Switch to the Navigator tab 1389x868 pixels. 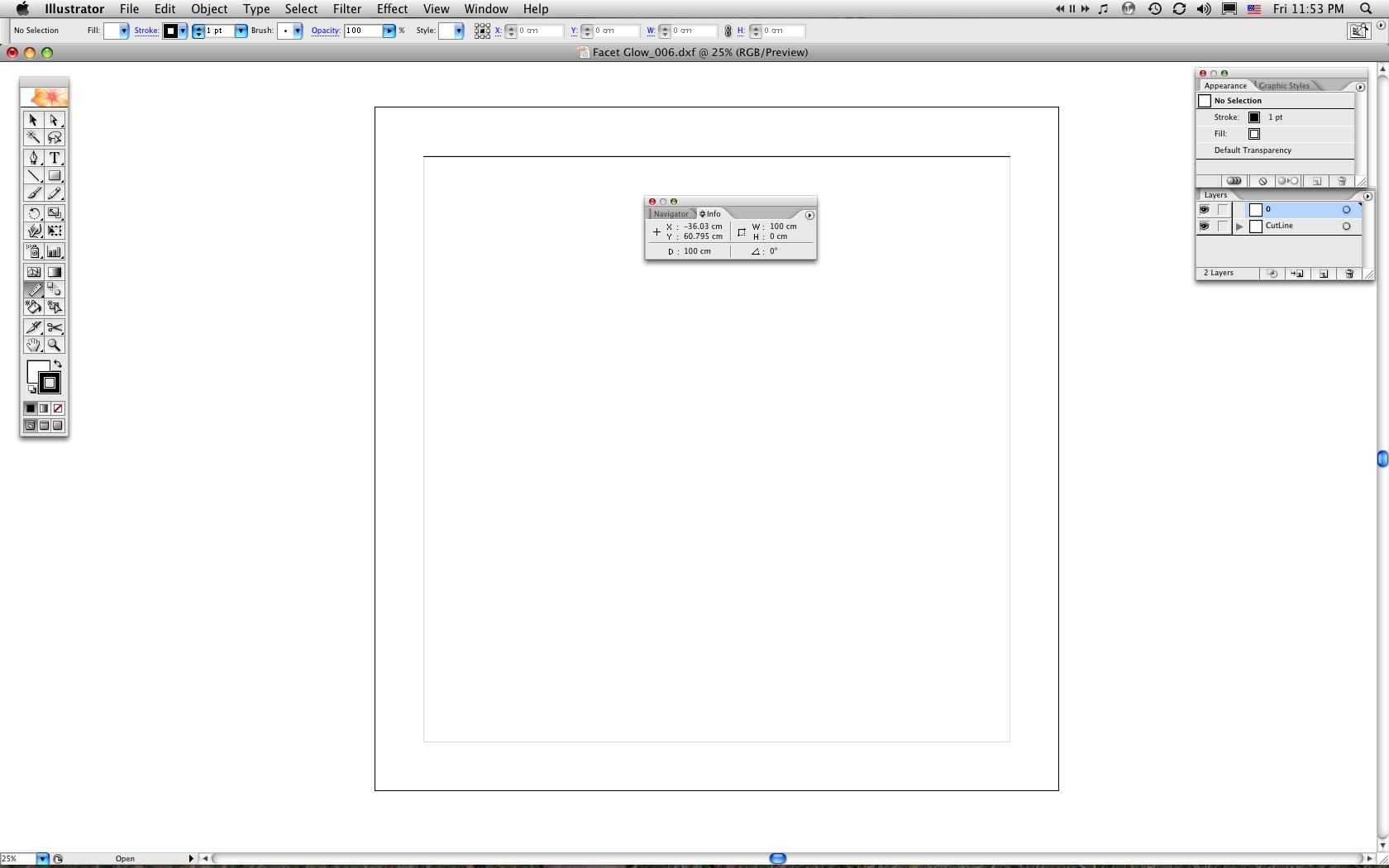(x=671, y=214)
